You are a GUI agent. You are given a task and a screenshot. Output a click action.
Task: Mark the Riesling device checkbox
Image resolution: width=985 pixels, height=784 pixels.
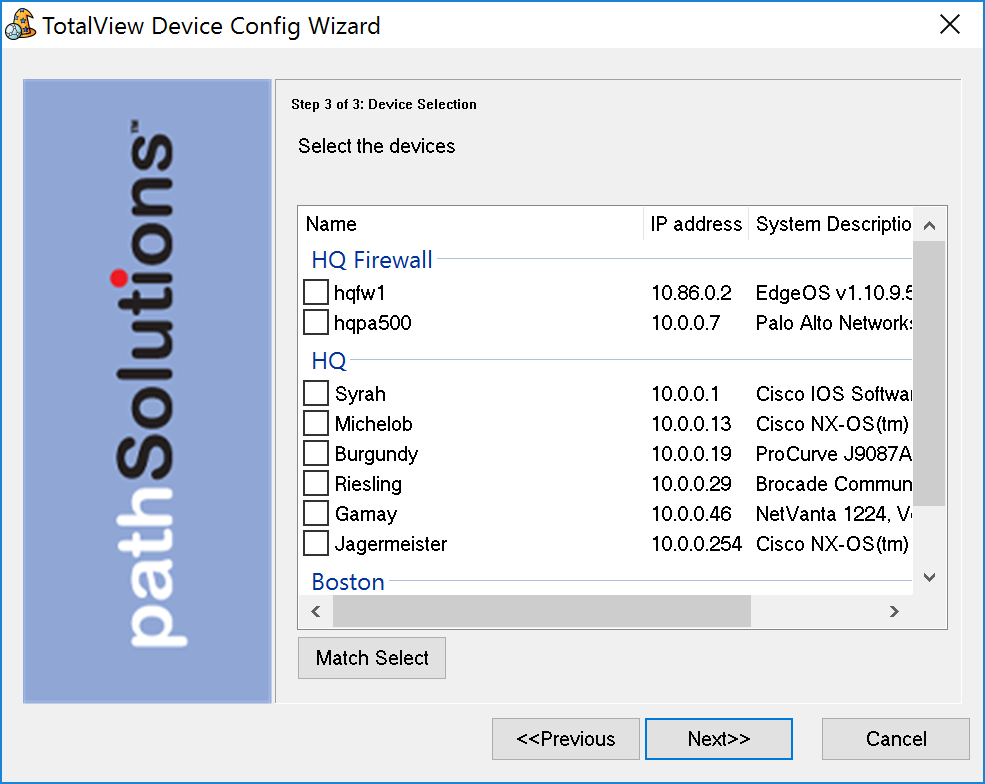(x=316, y=484)
